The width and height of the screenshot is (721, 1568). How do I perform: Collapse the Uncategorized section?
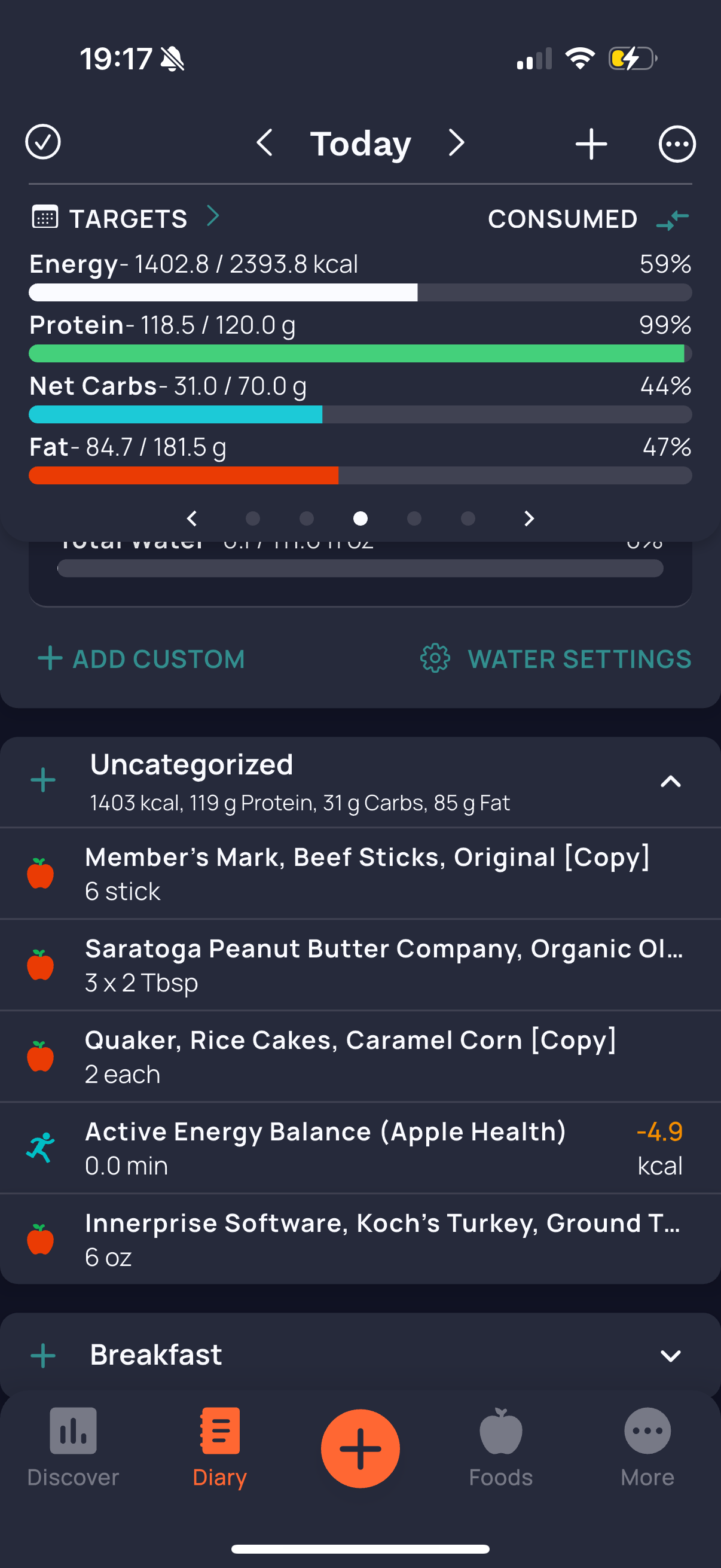pyautogui.click(x=670, y=782)
